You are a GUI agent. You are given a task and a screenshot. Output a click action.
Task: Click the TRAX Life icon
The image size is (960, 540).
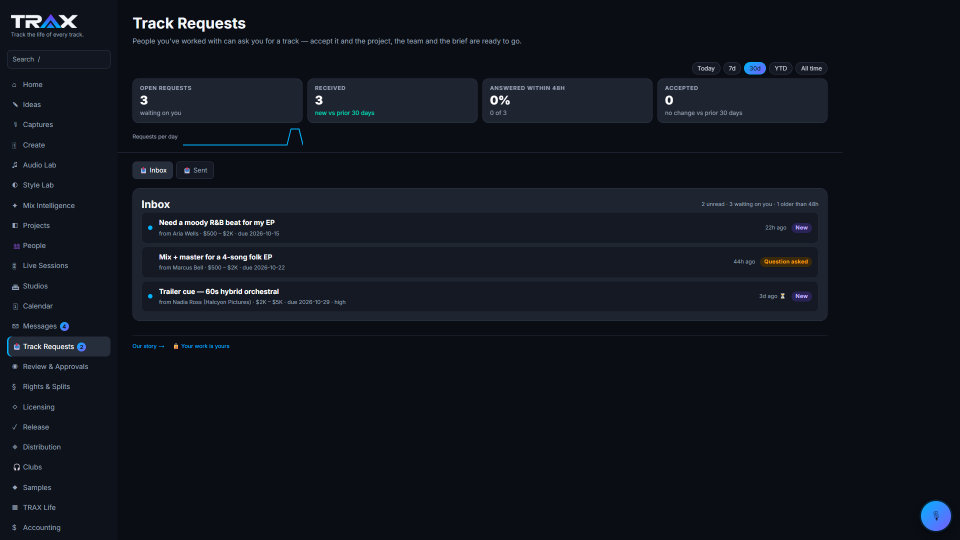coord(15,508)
